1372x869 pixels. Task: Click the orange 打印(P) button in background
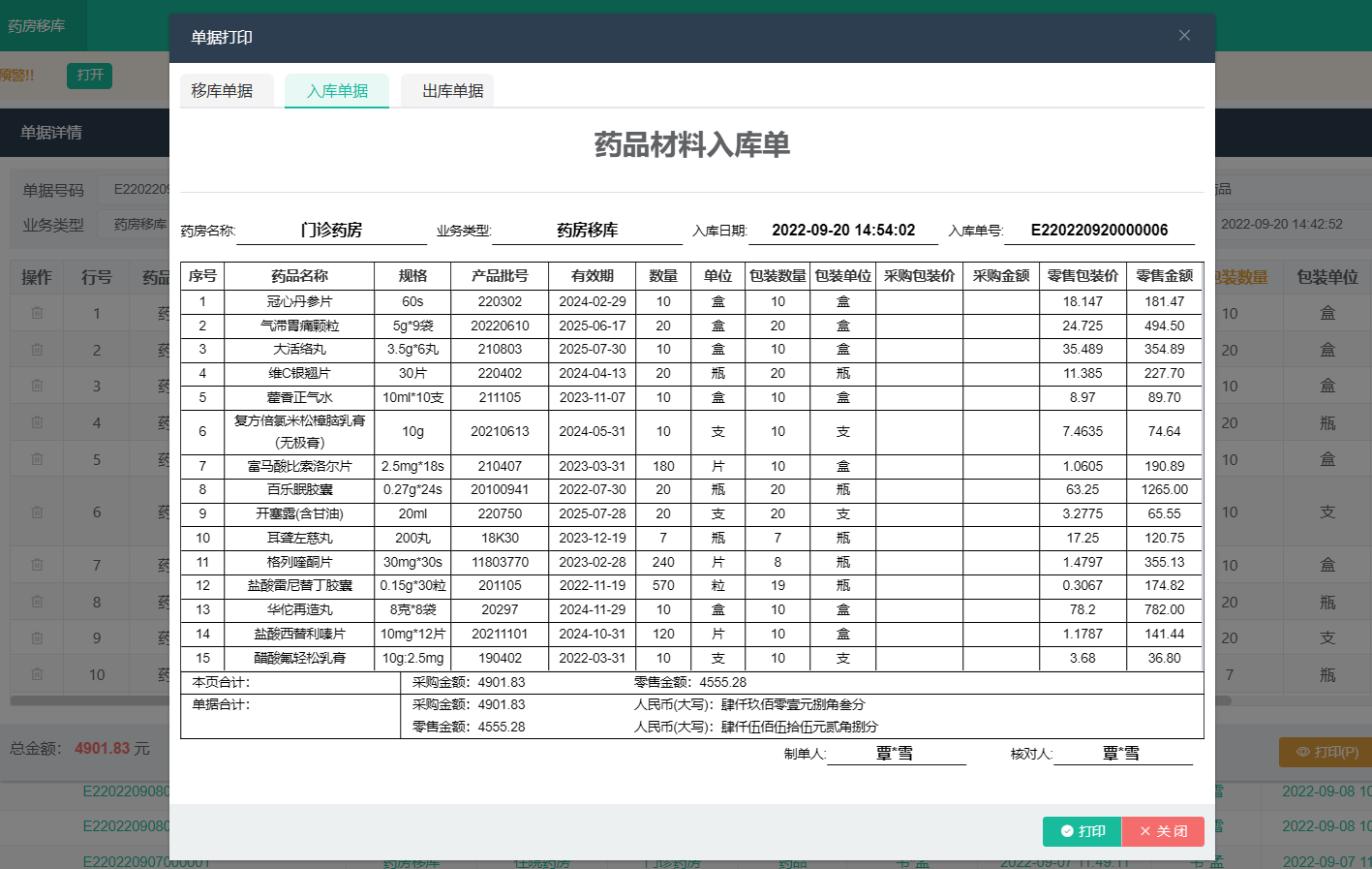tap(1327, 752)
